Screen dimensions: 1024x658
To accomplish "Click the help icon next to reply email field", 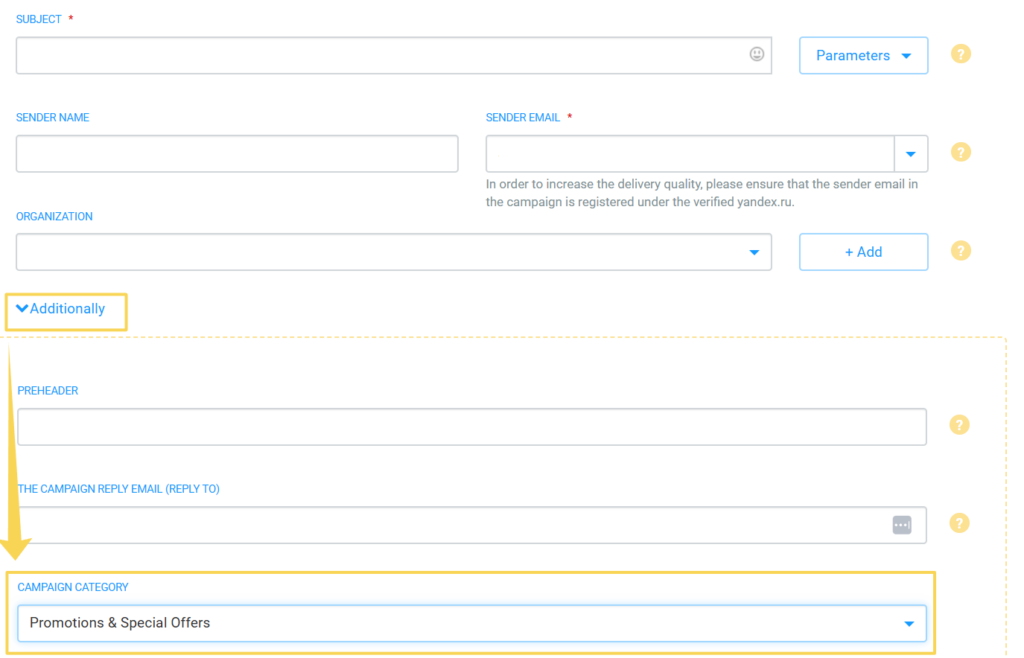I will [x=958, y=523].
